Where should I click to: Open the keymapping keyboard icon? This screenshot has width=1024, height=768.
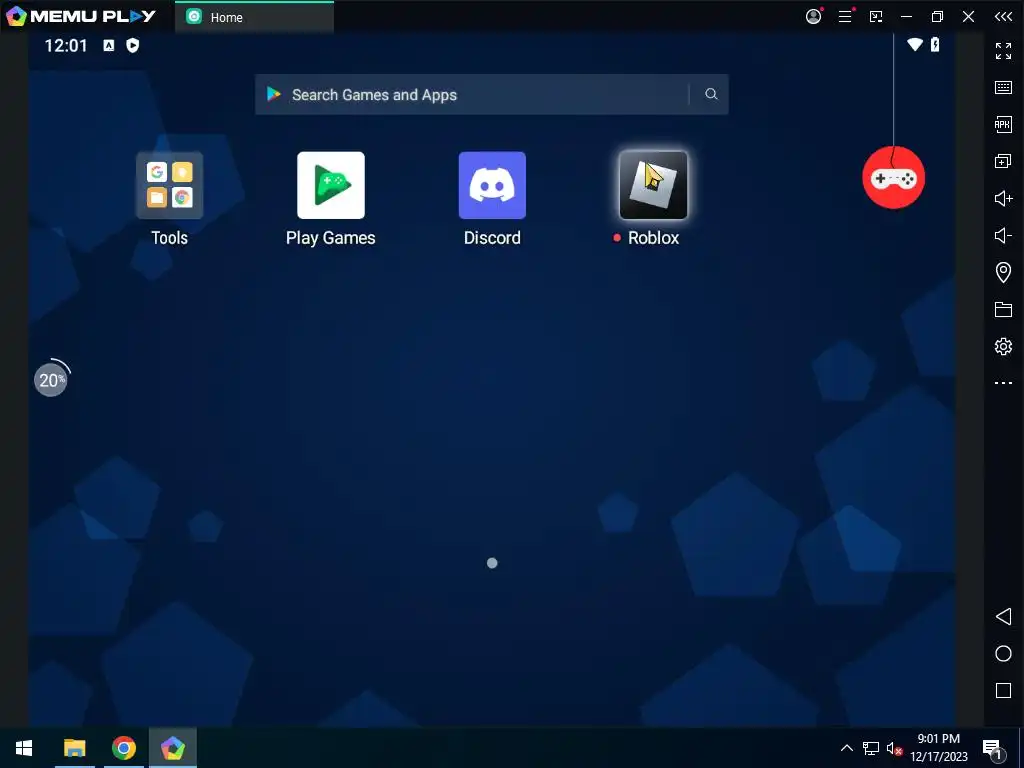tap(1003, 88)
